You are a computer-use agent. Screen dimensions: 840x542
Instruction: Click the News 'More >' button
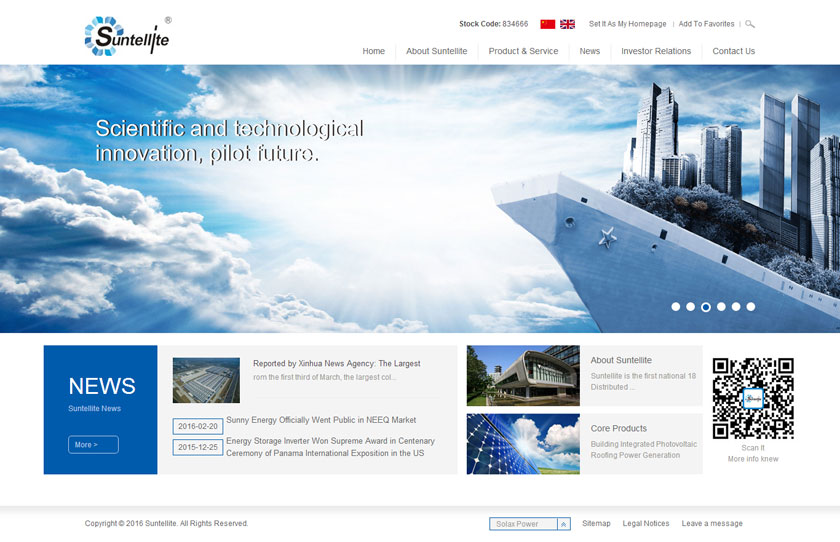tap(93, 445)
